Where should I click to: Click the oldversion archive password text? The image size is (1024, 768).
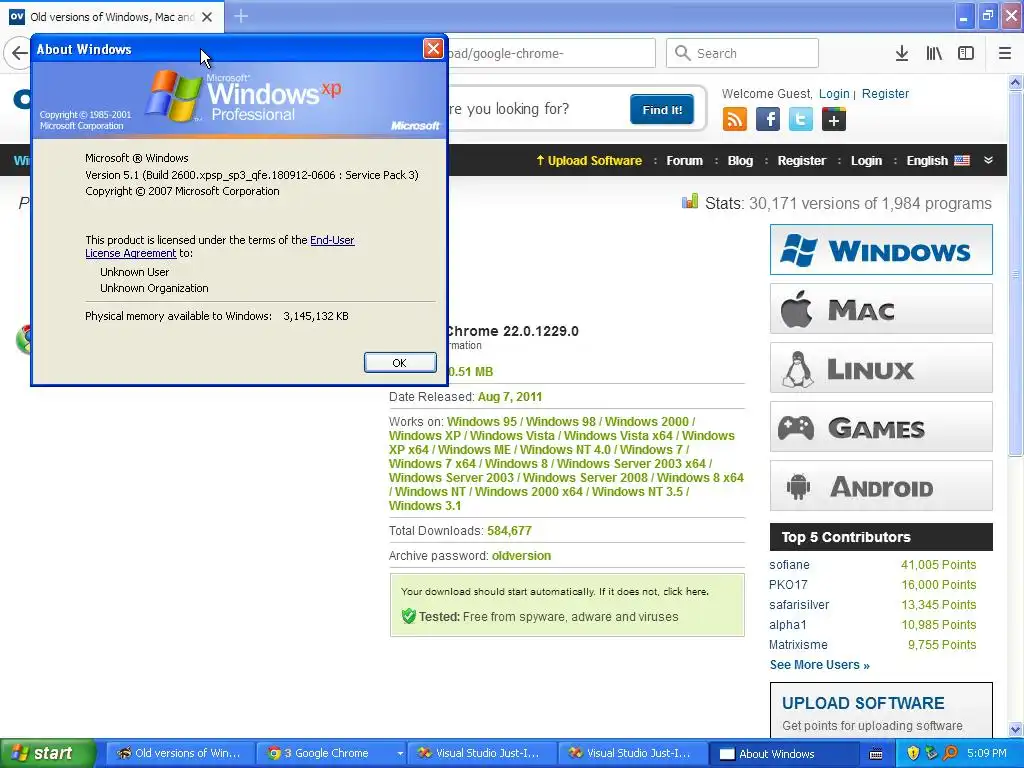click(521, 556)
